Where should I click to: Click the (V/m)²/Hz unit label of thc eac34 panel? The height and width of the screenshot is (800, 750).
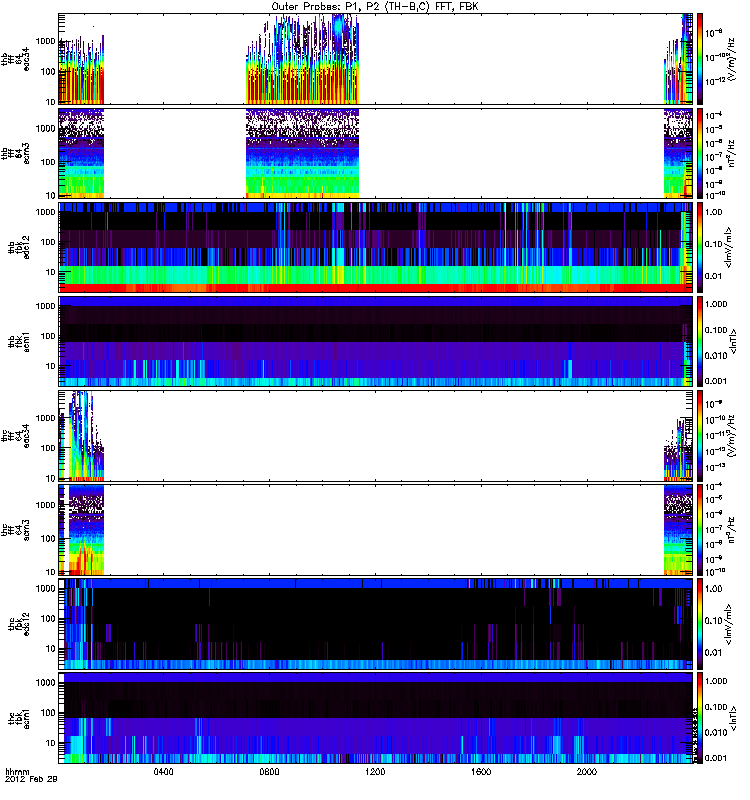coord(731,436)
